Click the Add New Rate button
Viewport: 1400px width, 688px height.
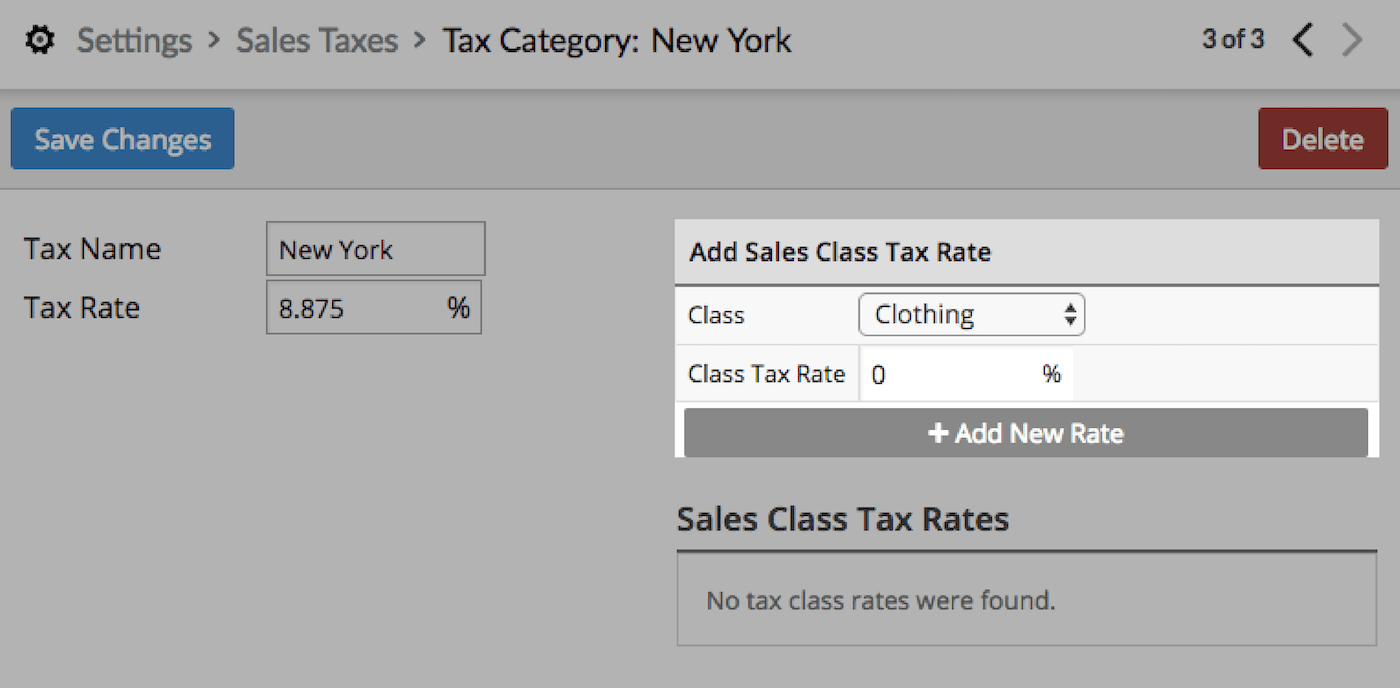1026,433
